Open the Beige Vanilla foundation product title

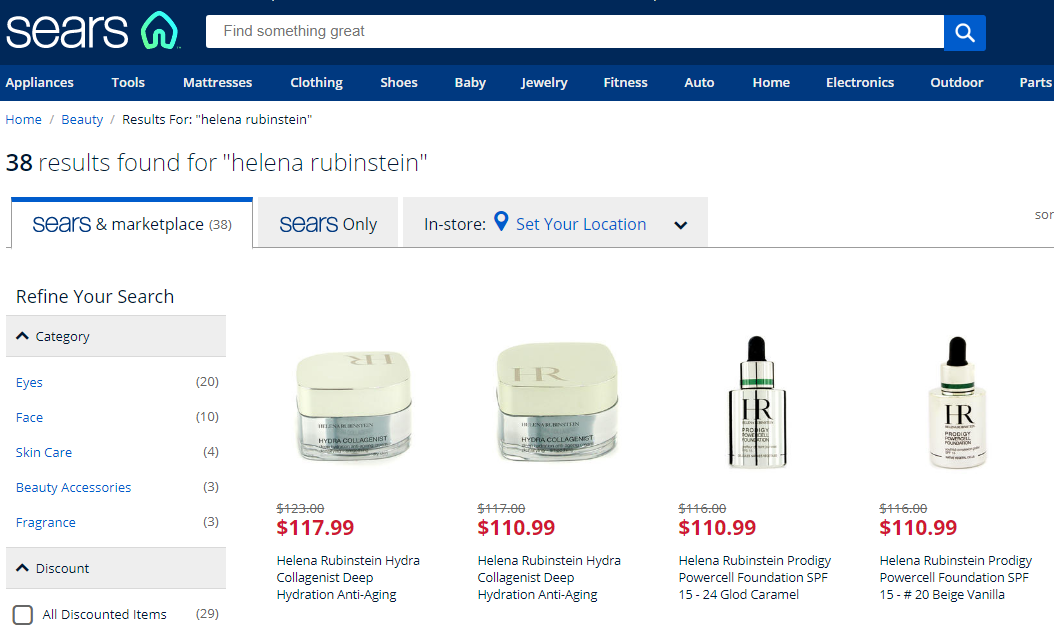tap(955, 577)
